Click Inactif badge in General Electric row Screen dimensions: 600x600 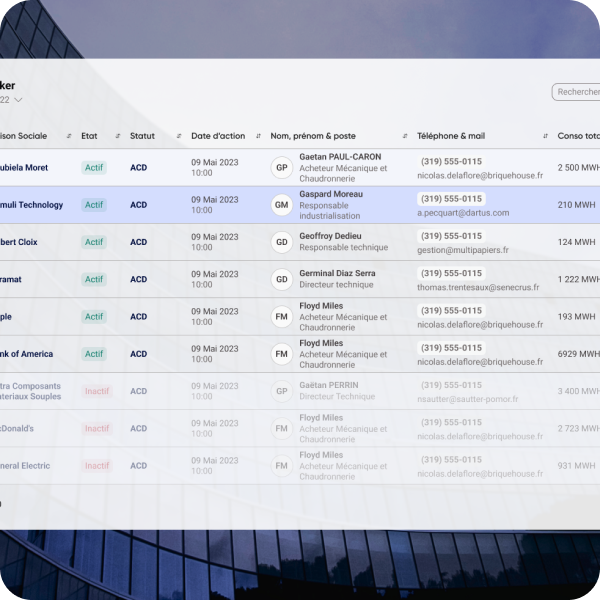click(97, 466)
